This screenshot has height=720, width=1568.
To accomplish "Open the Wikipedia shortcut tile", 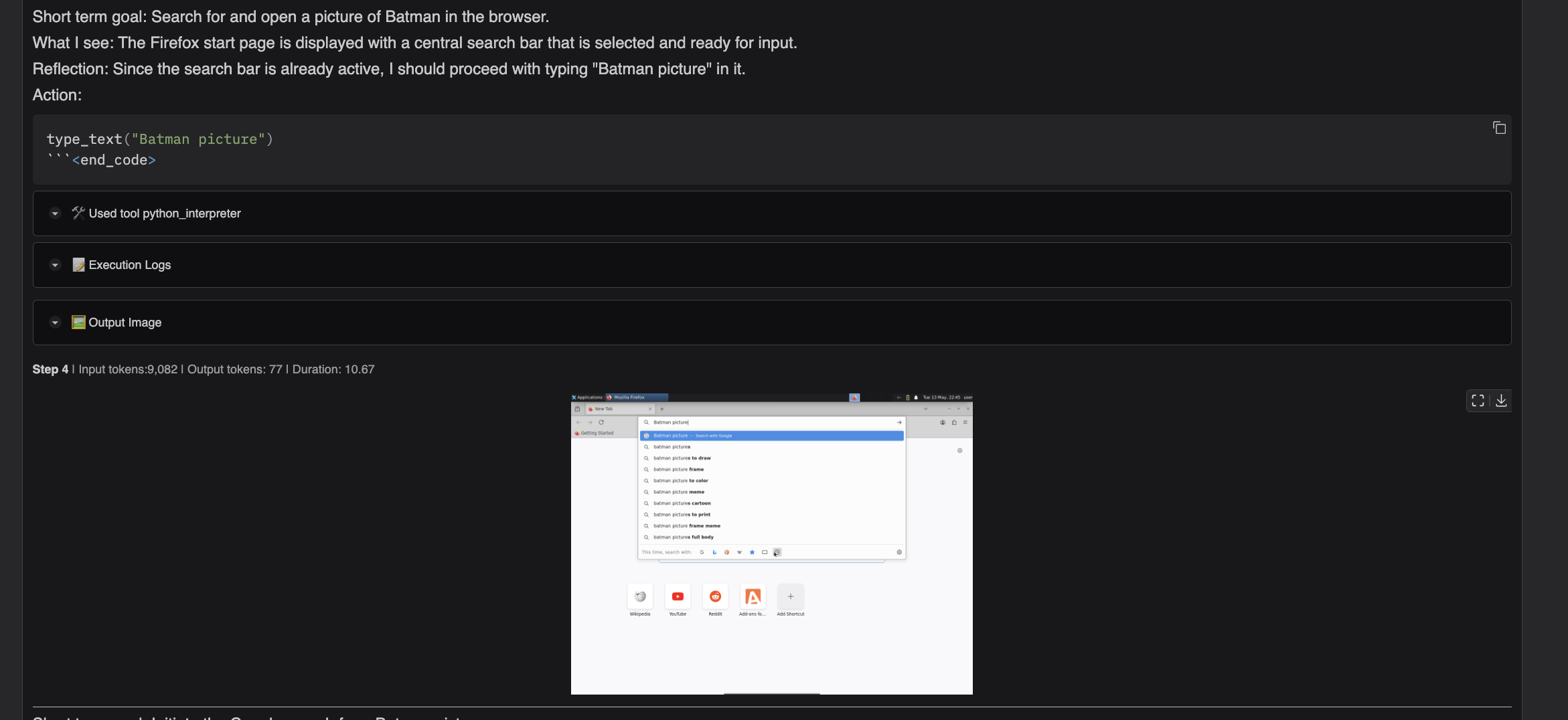I will [640, 597].
